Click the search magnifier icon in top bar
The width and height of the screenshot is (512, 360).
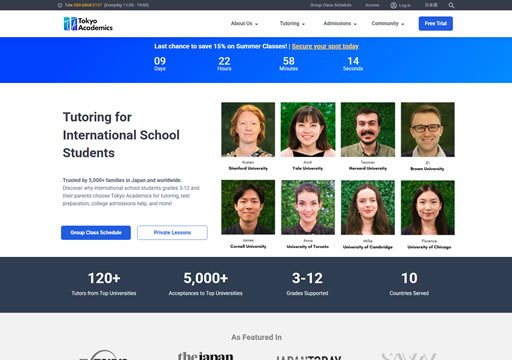[x=451, y=5]
